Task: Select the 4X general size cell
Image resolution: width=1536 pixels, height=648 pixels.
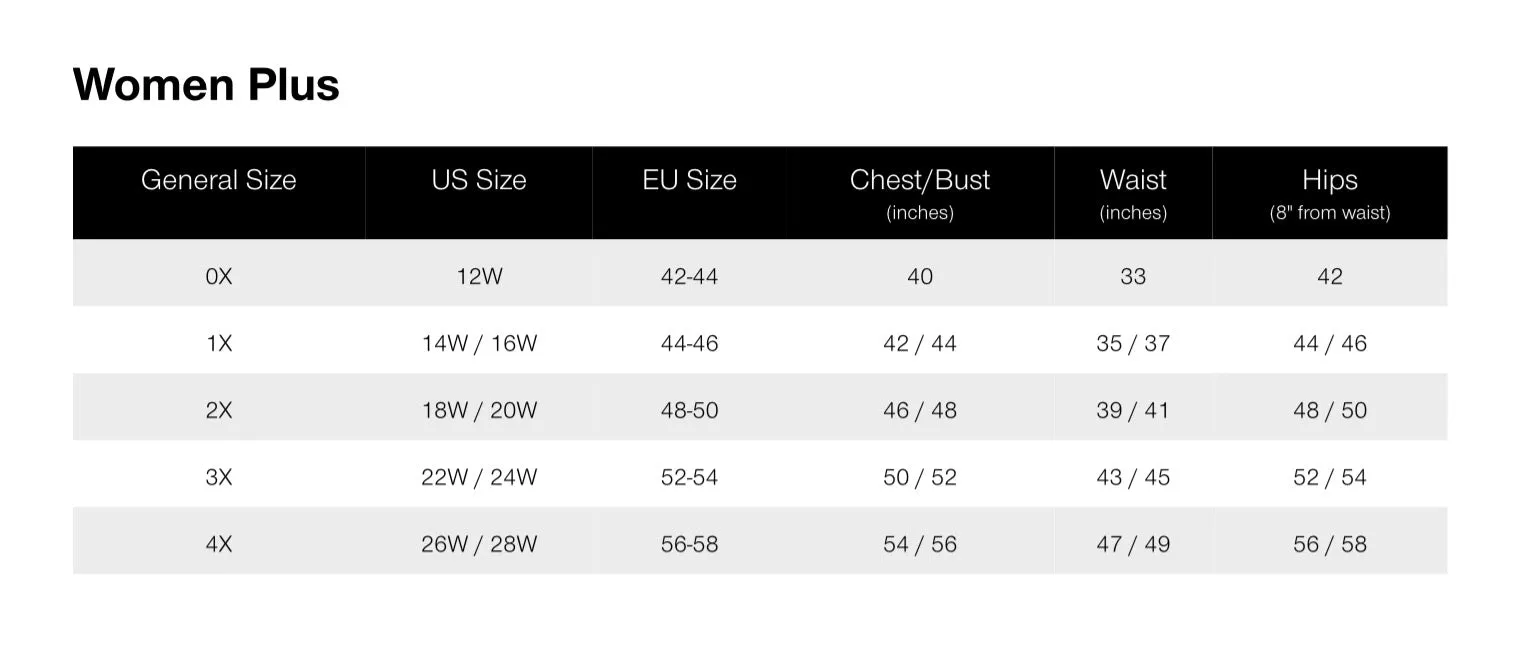Action: tap(219, 545)
